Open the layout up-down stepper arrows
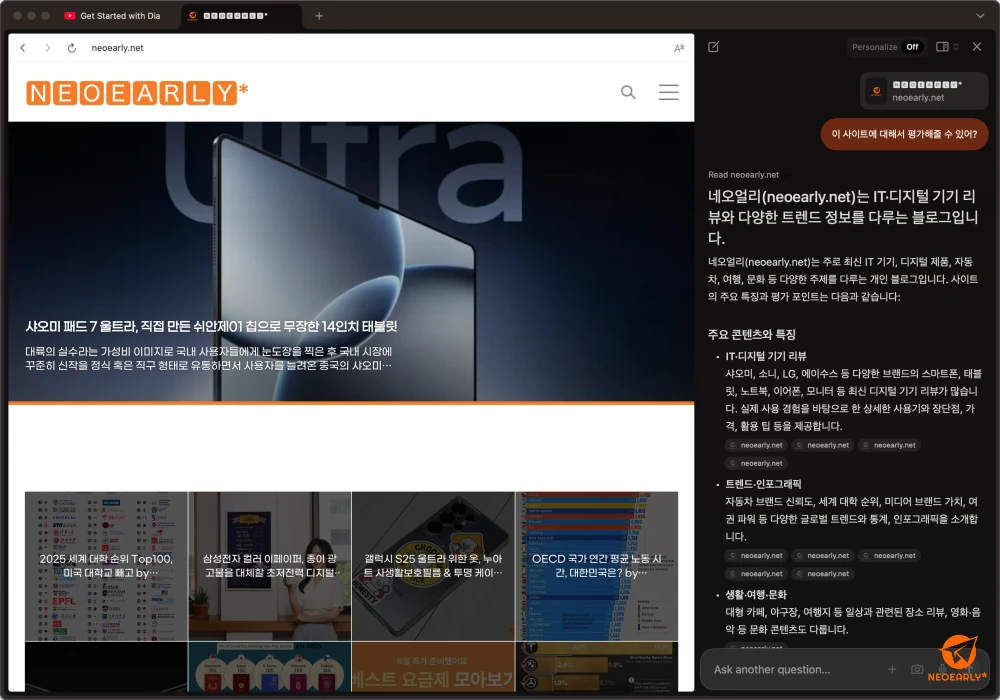The image size is (1000, 700). click(x=955, y=47)
